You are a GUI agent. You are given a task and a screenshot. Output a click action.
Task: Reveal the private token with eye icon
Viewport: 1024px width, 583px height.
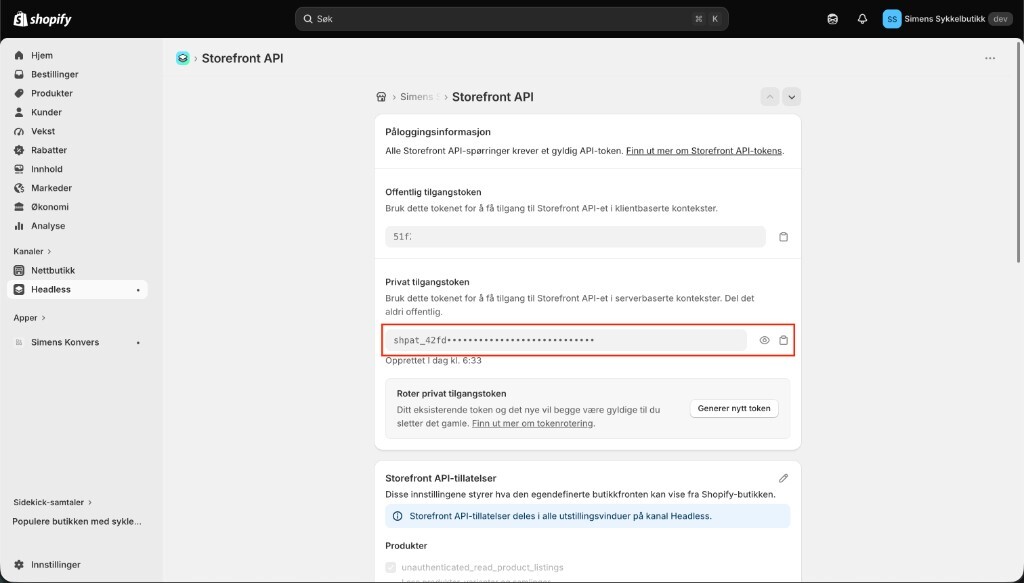coord(765,340)
